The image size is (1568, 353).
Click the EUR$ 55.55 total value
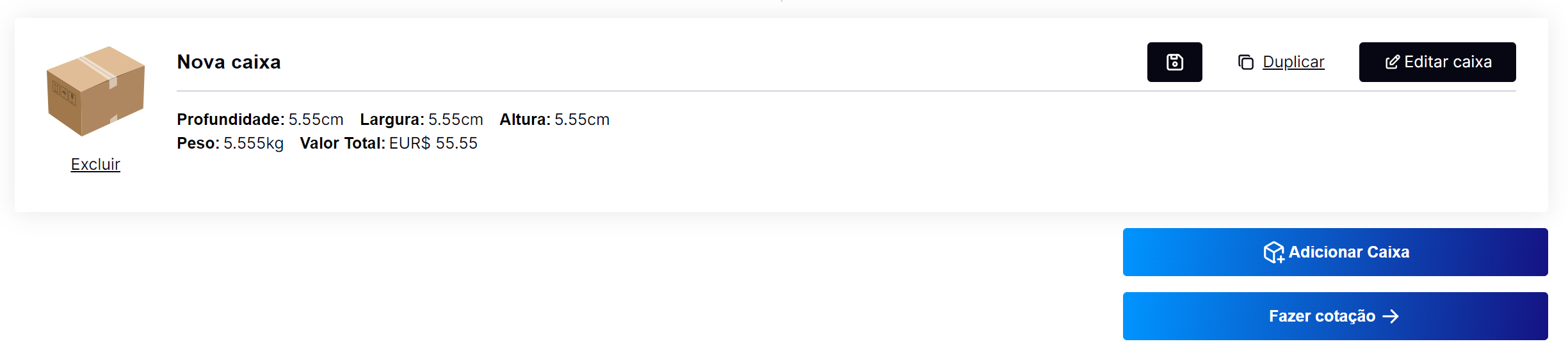[x=433, y=144]
